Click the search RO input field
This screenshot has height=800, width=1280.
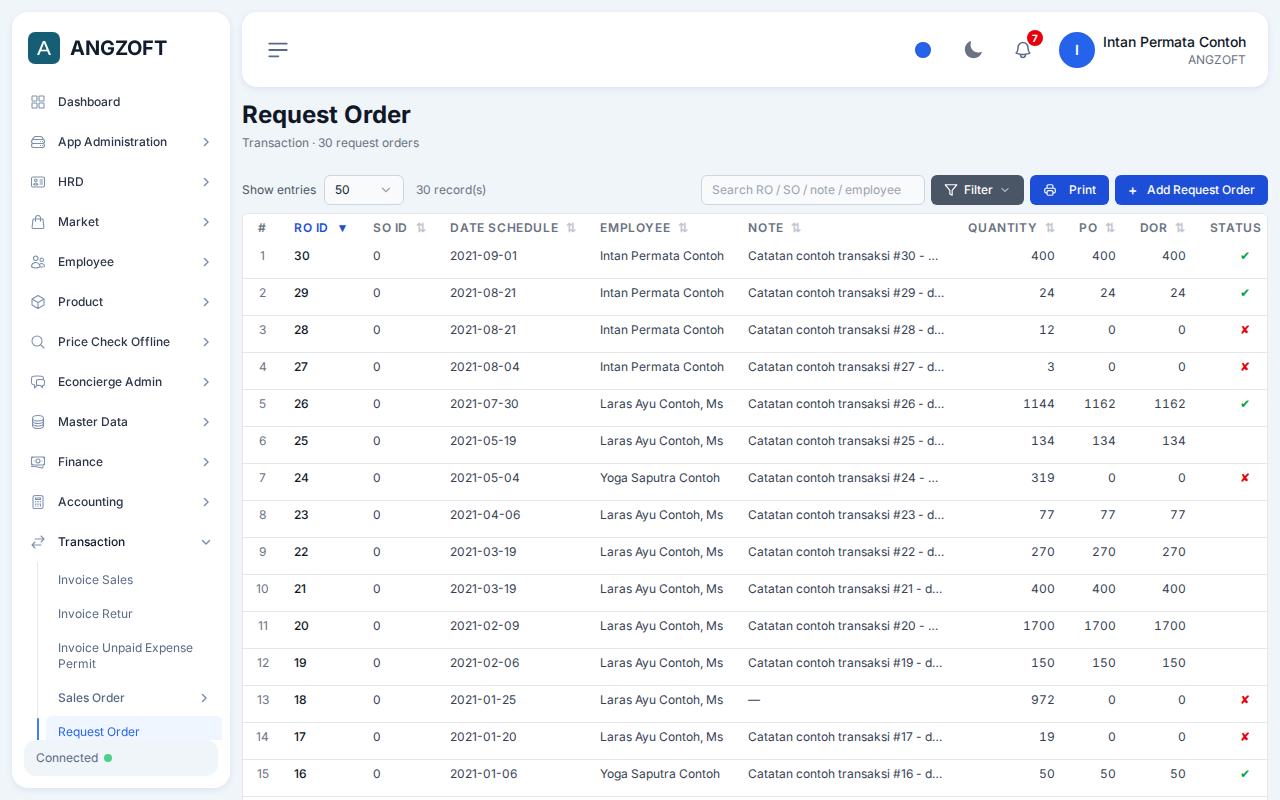tap(813, 190)
